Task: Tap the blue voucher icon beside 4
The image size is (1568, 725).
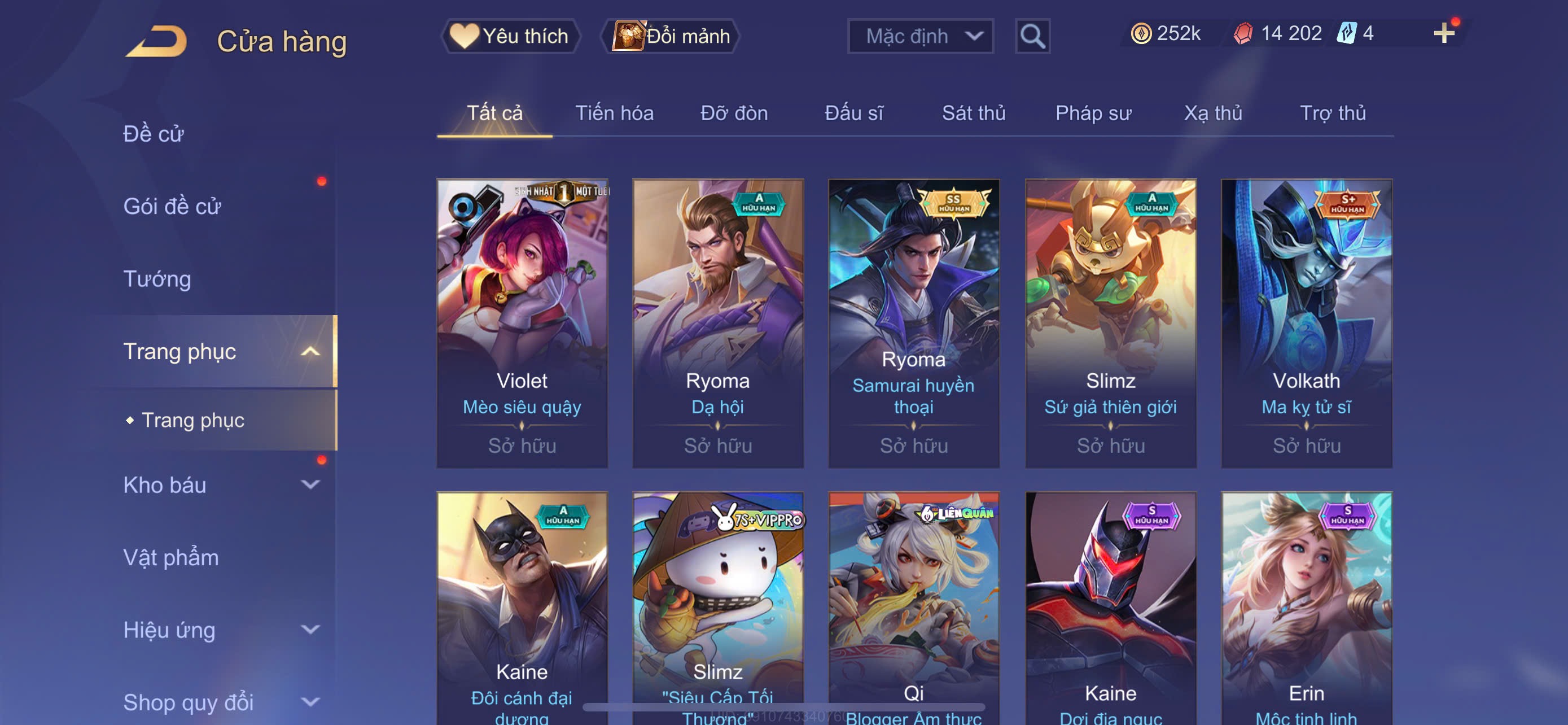Action: 1346,33
